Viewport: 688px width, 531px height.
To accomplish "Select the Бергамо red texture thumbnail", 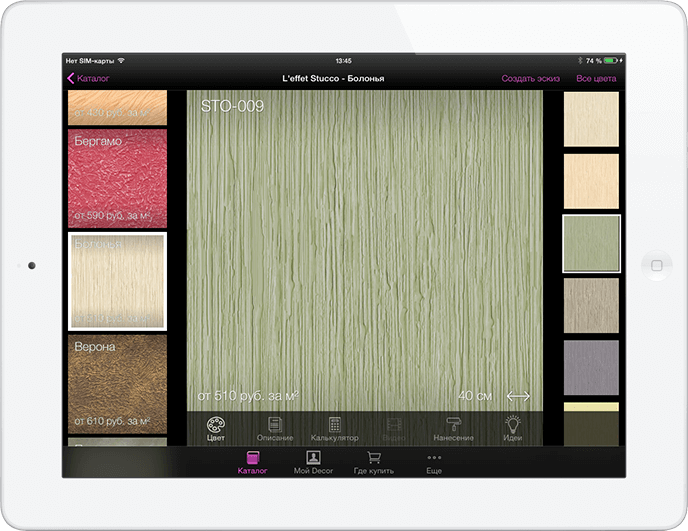I will tap(117, 177).
